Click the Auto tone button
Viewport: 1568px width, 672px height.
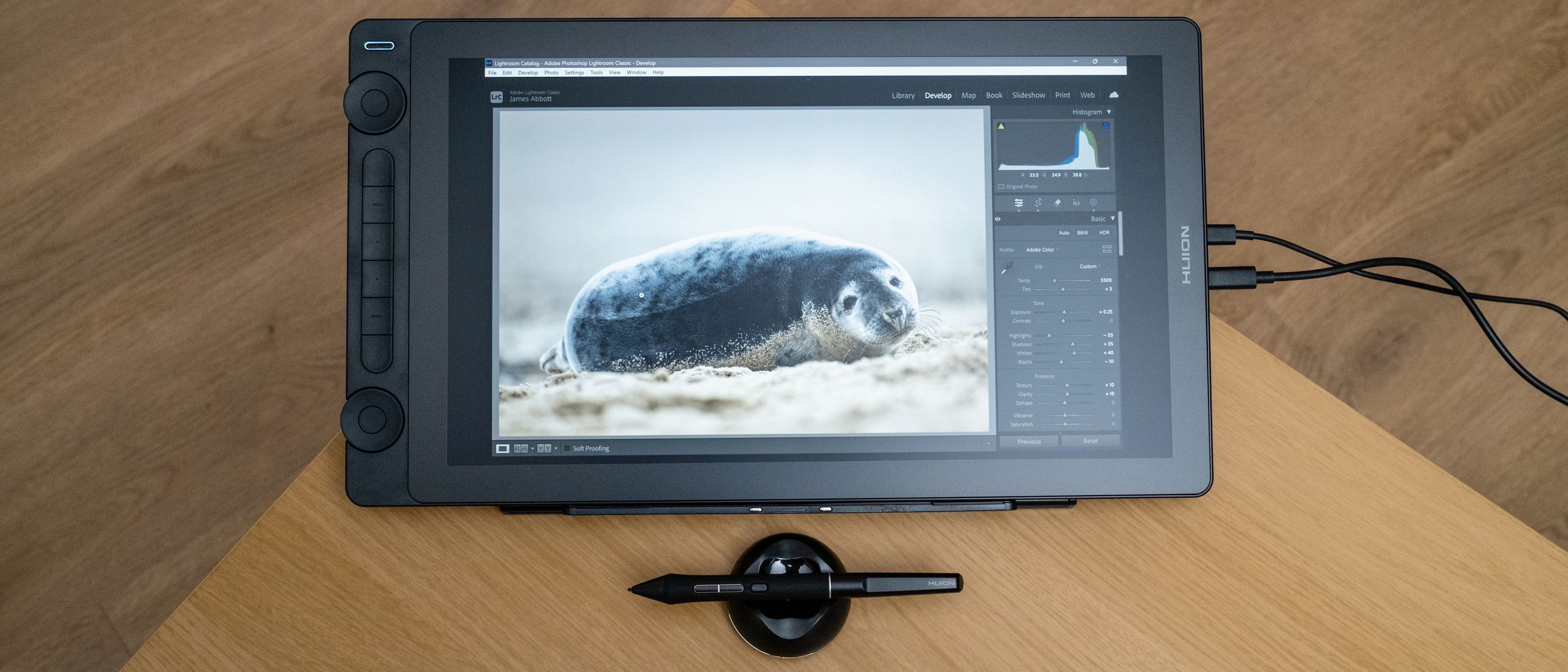coord(1064,233)
